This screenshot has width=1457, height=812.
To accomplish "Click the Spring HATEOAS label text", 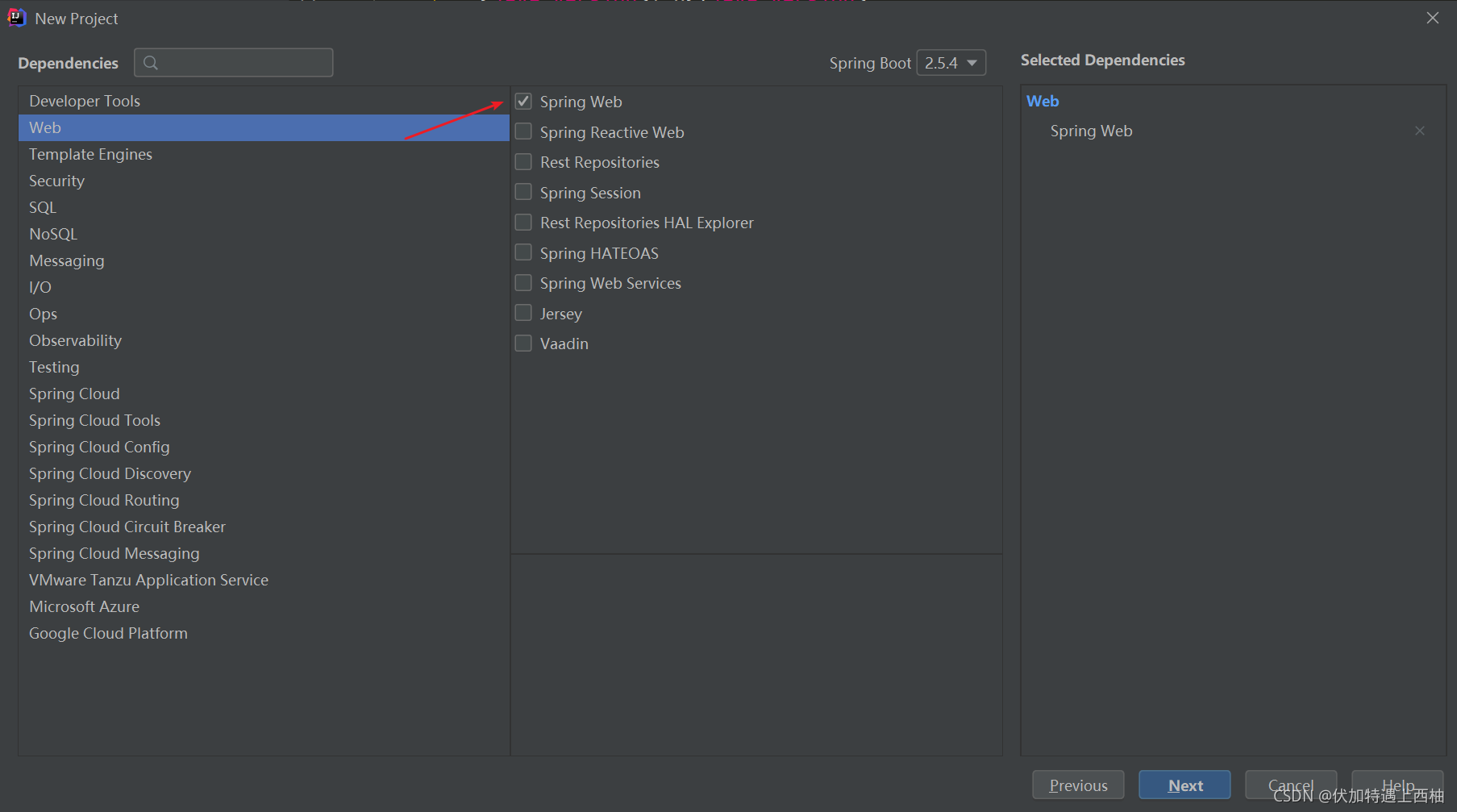I will (599, 253).
